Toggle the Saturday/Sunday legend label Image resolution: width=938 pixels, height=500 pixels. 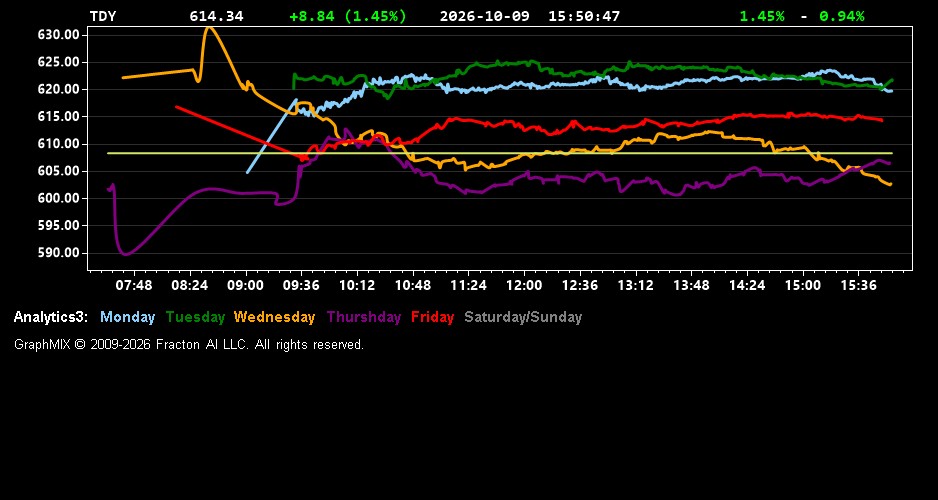pyautogui.click(x=523, y=317)
